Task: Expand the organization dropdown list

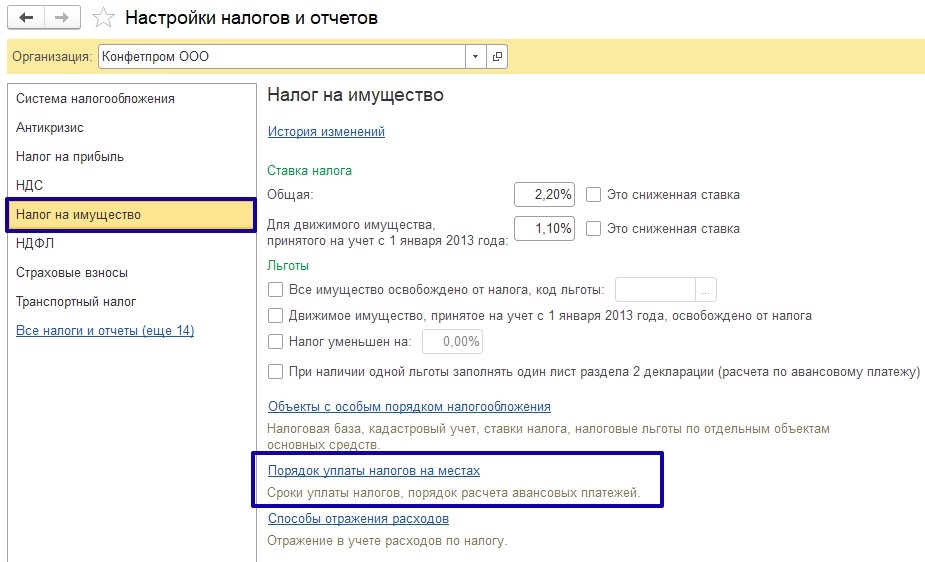Action: (x=476, y=57)
